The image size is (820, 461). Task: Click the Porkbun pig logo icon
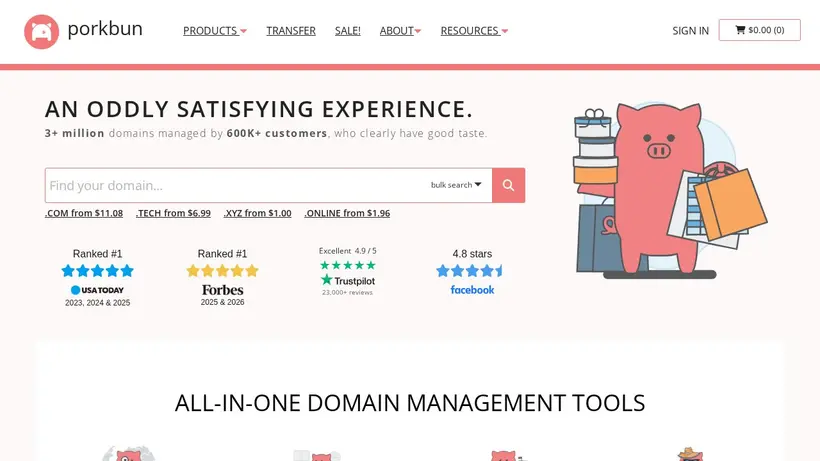[x=41, y=31]
